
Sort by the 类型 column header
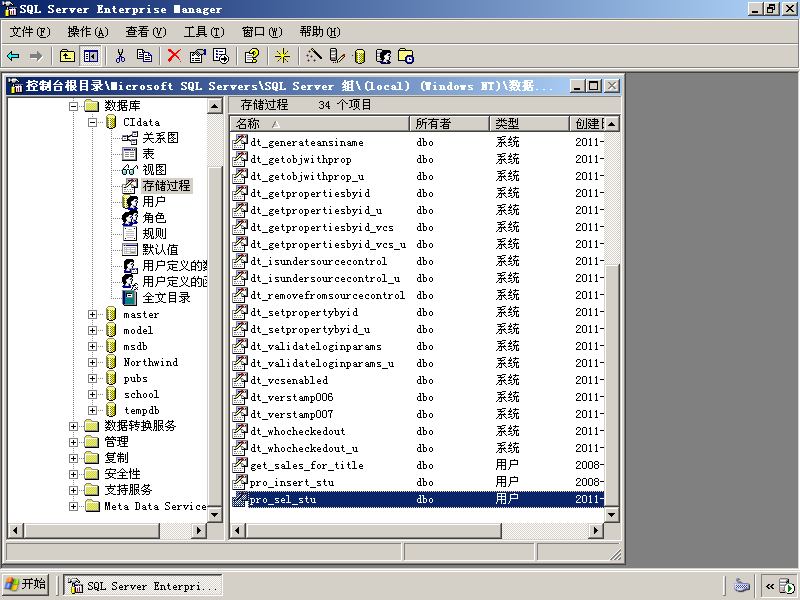point(529,123)
